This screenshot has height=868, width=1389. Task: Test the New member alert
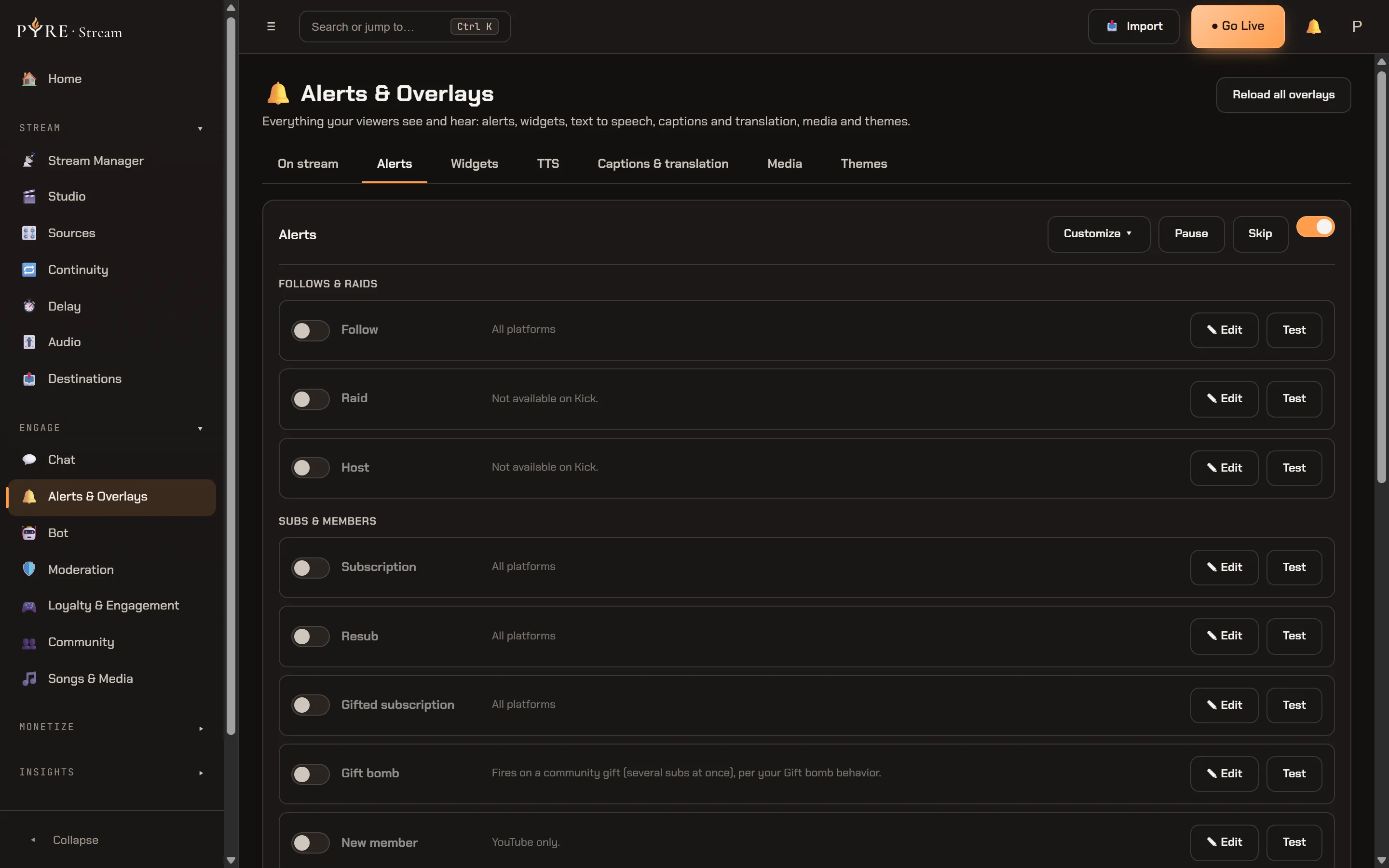point(1294,842)
